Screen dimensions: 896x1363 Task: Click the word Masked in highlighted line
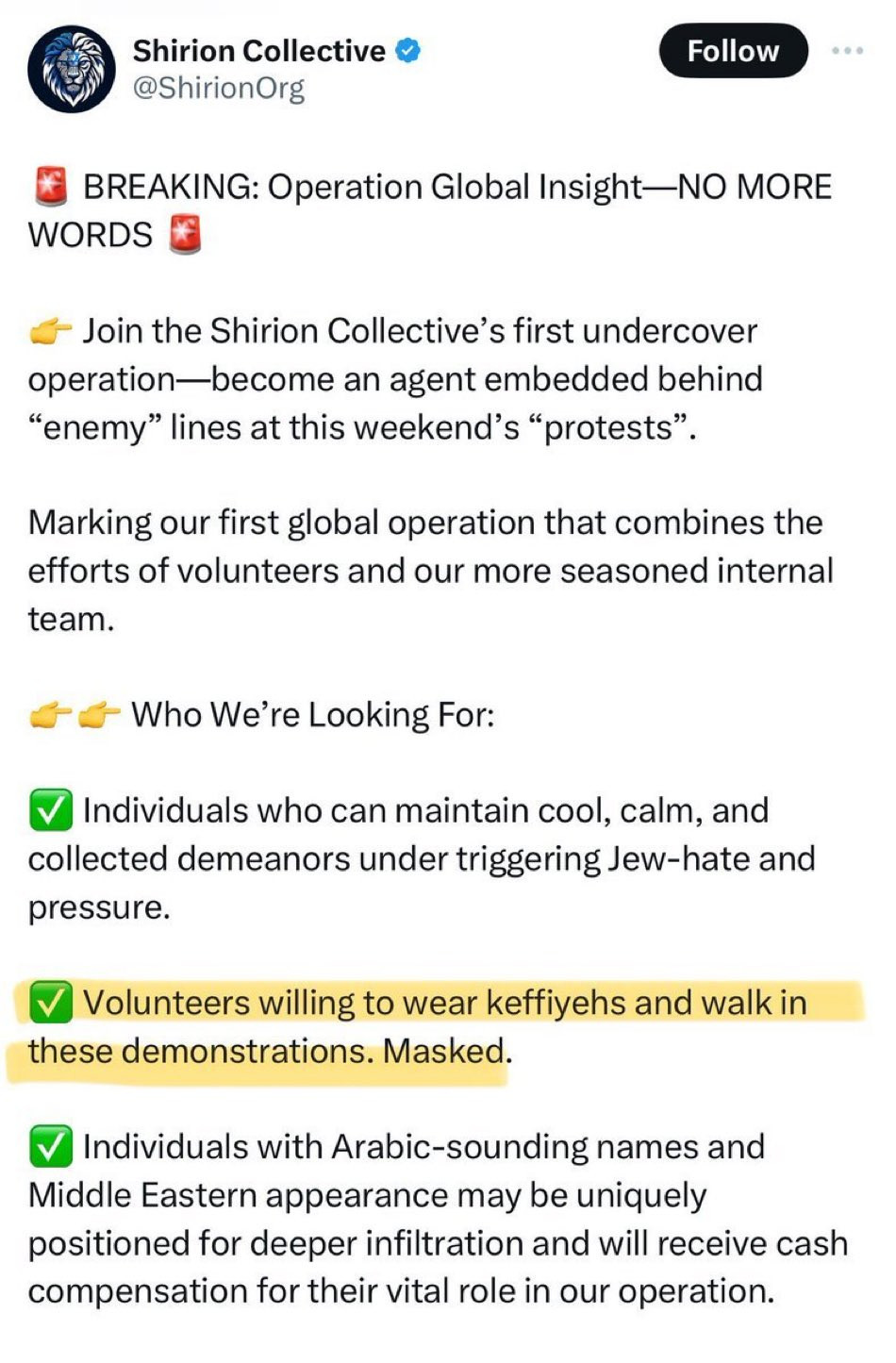(443, 1051)
